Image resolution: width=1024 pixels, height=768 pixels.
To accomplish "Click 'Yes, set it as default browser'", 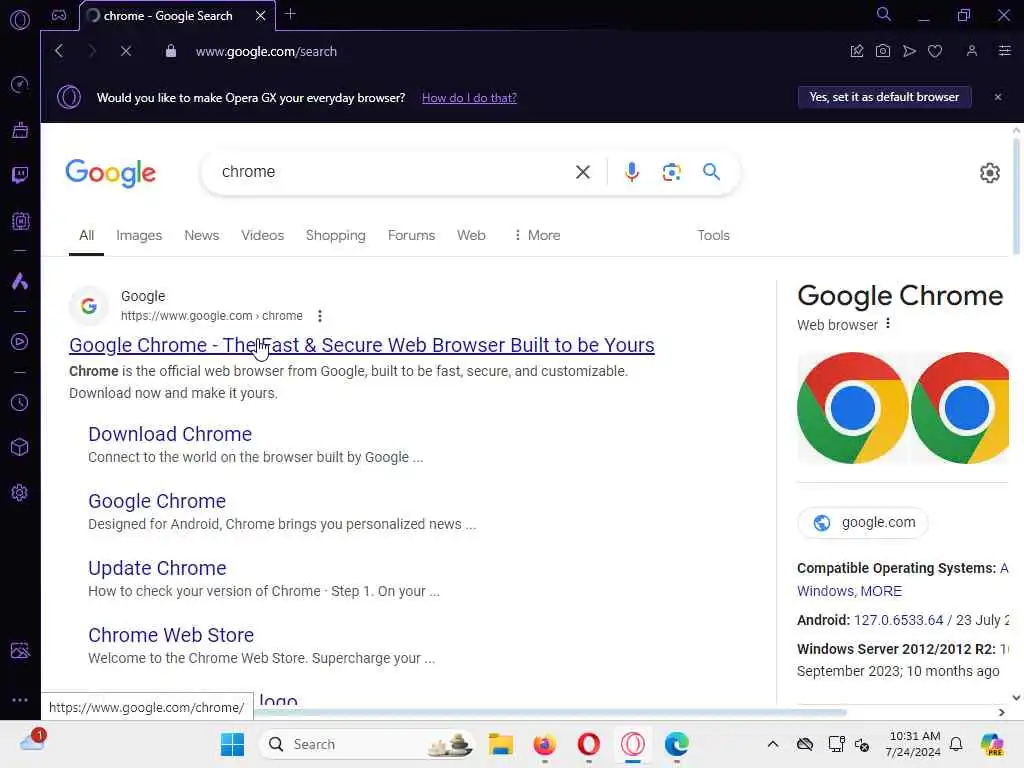I will [x=884, y=97].
